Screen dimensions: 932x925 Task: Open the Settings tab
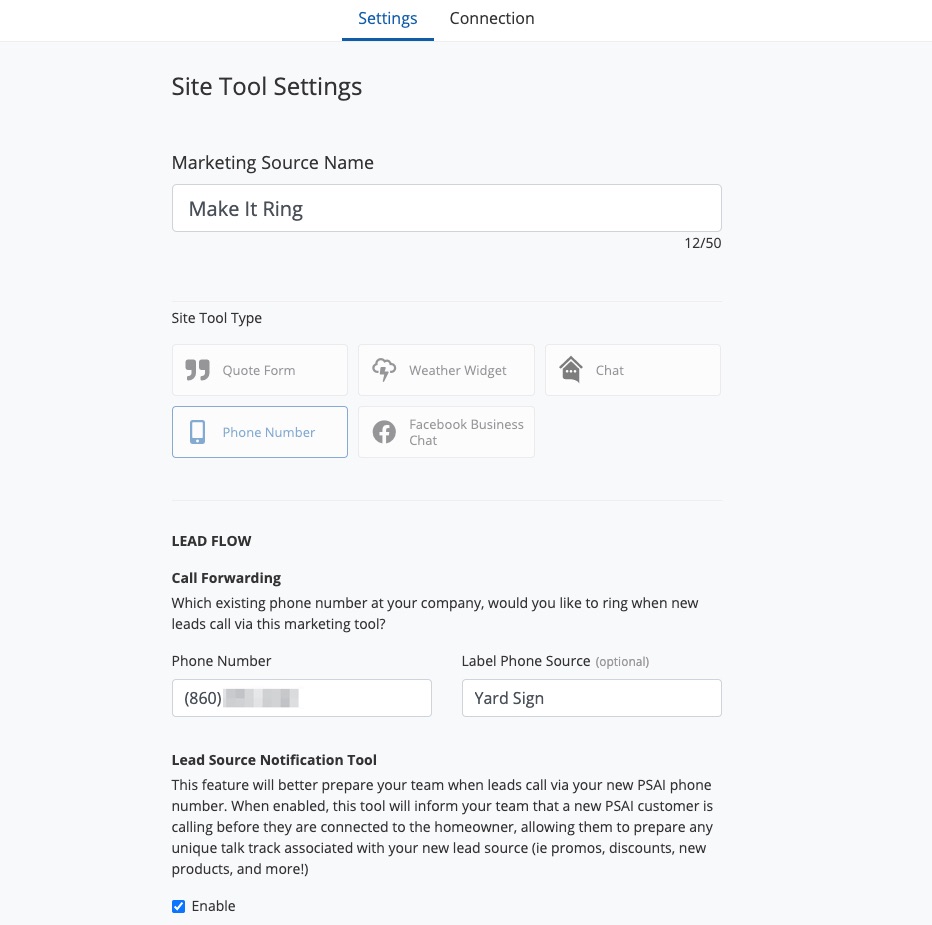click(x=388, y=19)
